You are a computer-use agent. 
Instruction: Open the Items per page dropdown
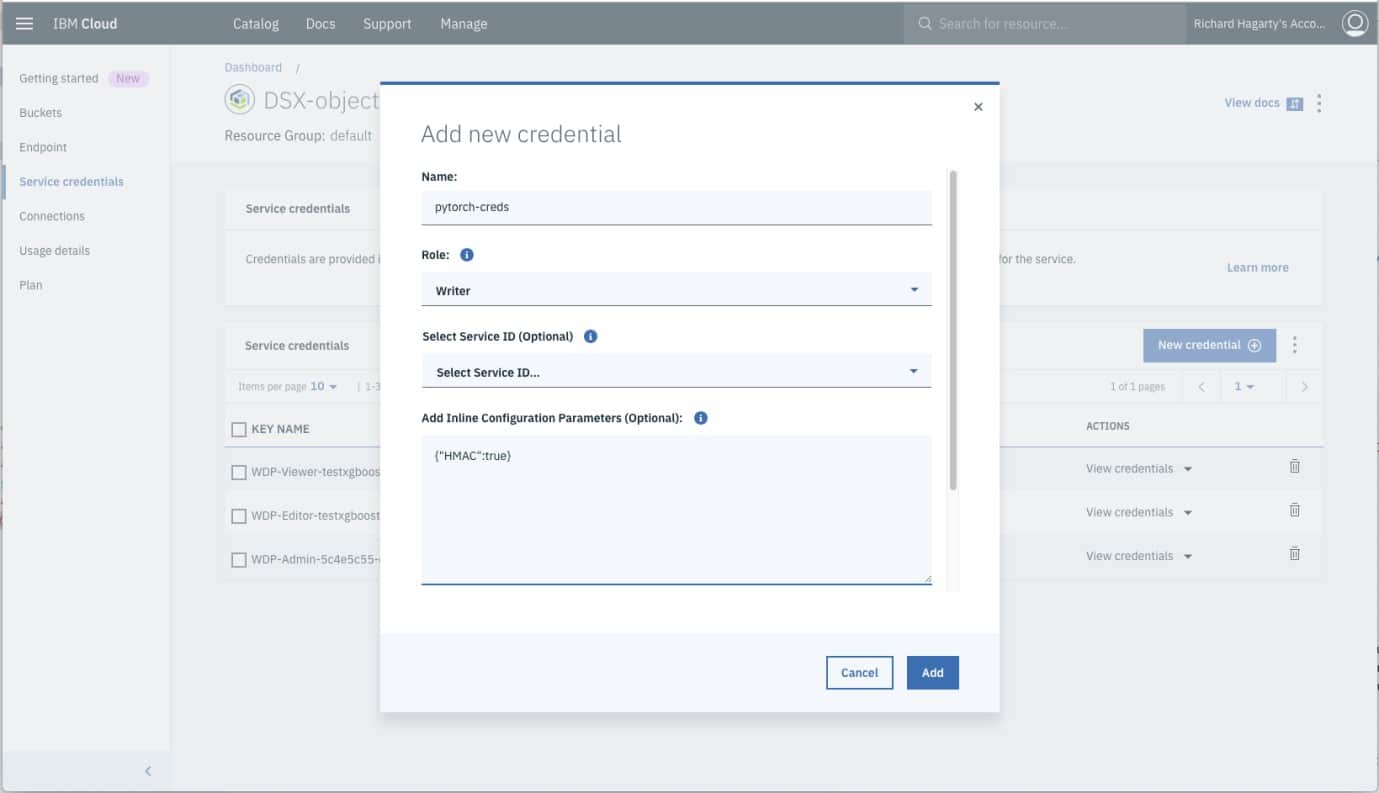[x=322, y=387]
